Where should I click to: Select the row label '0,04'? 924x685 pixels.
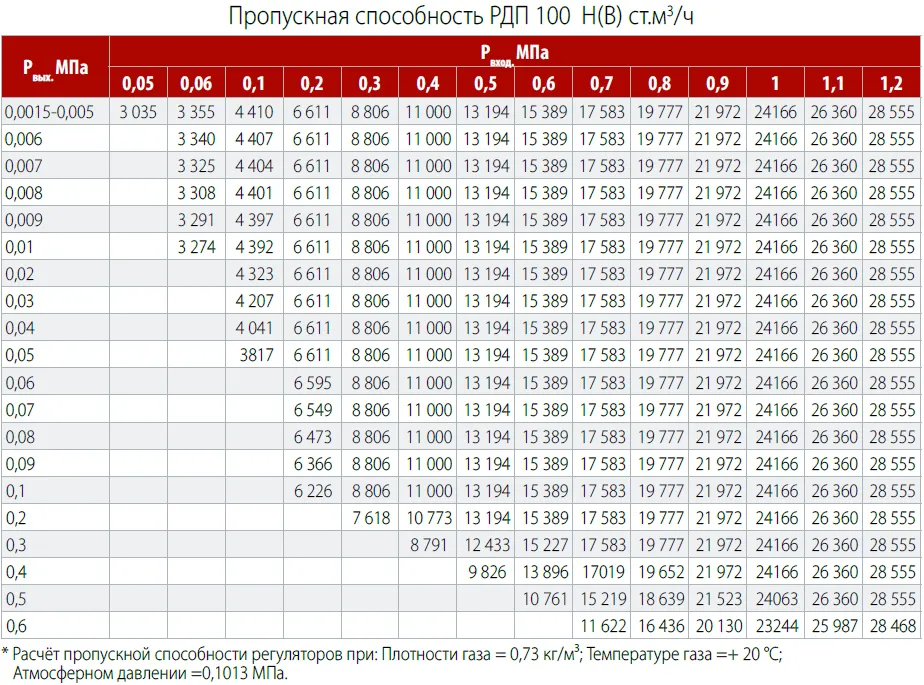pyautogui.click(x=19, y=328)
